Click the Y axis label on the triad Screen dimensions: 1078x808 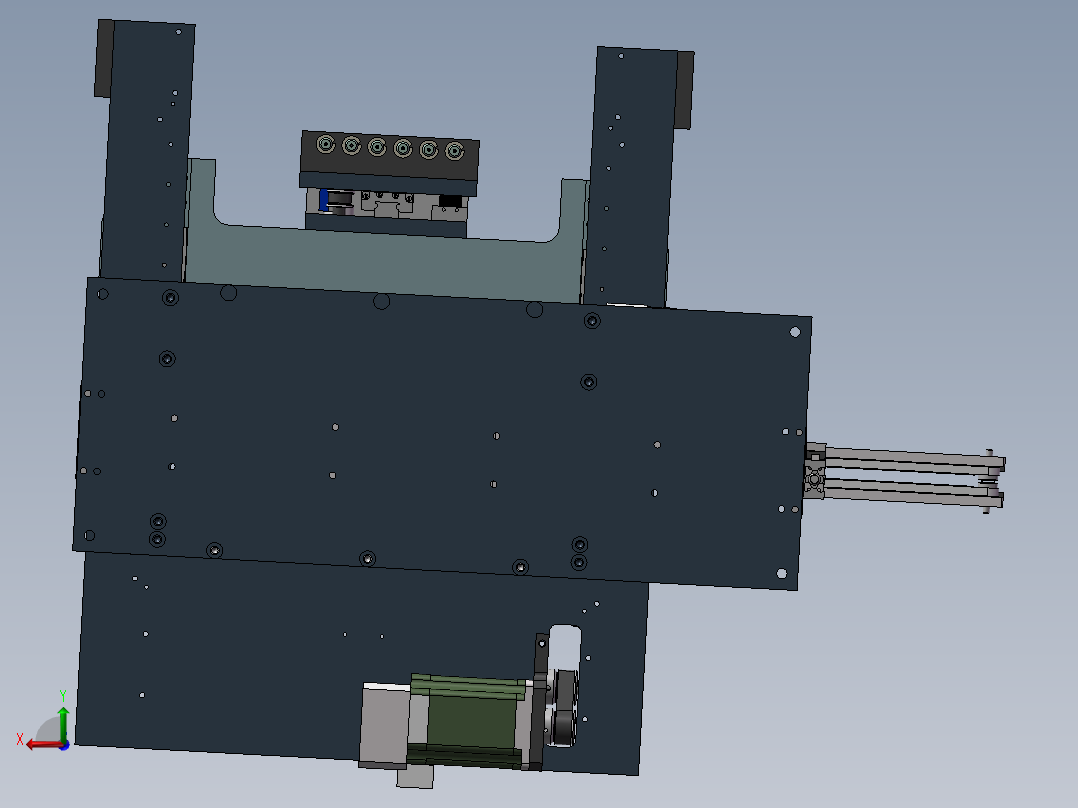click(62, 692)
